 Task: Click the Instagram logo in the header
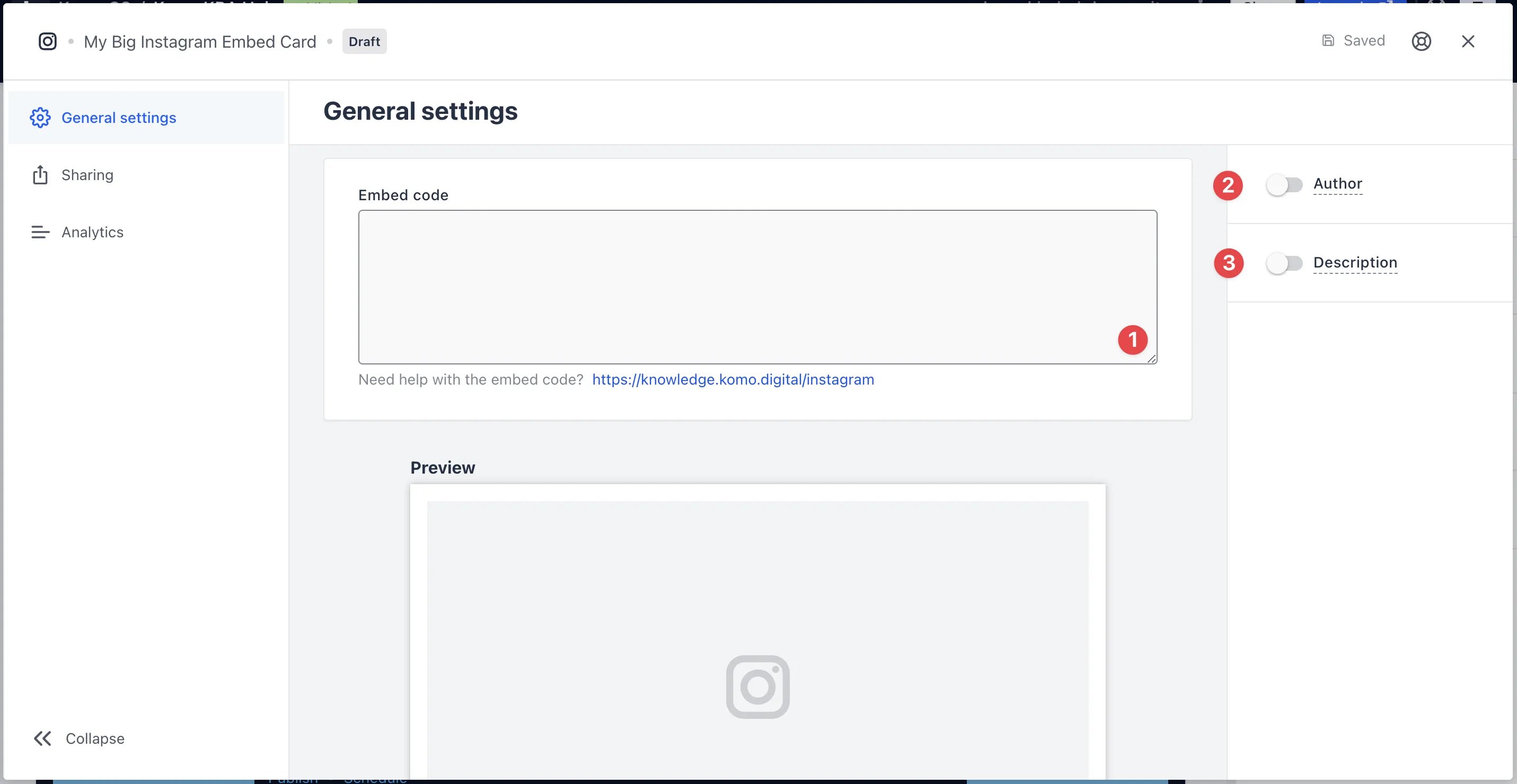[48, 41]
